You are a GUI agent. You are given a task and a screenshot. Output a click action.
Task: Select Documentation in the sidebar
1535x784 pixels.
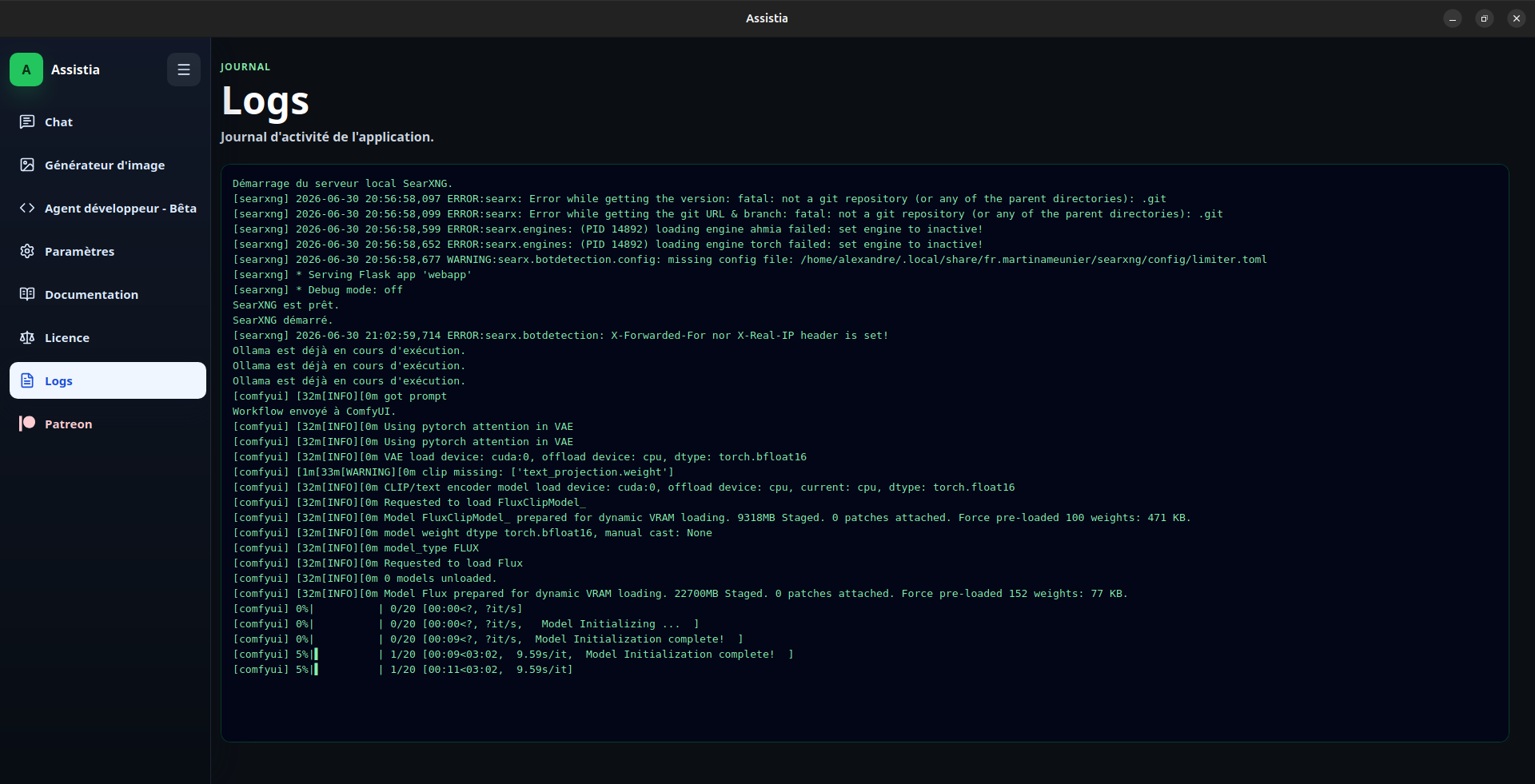(x=108, y=294)
